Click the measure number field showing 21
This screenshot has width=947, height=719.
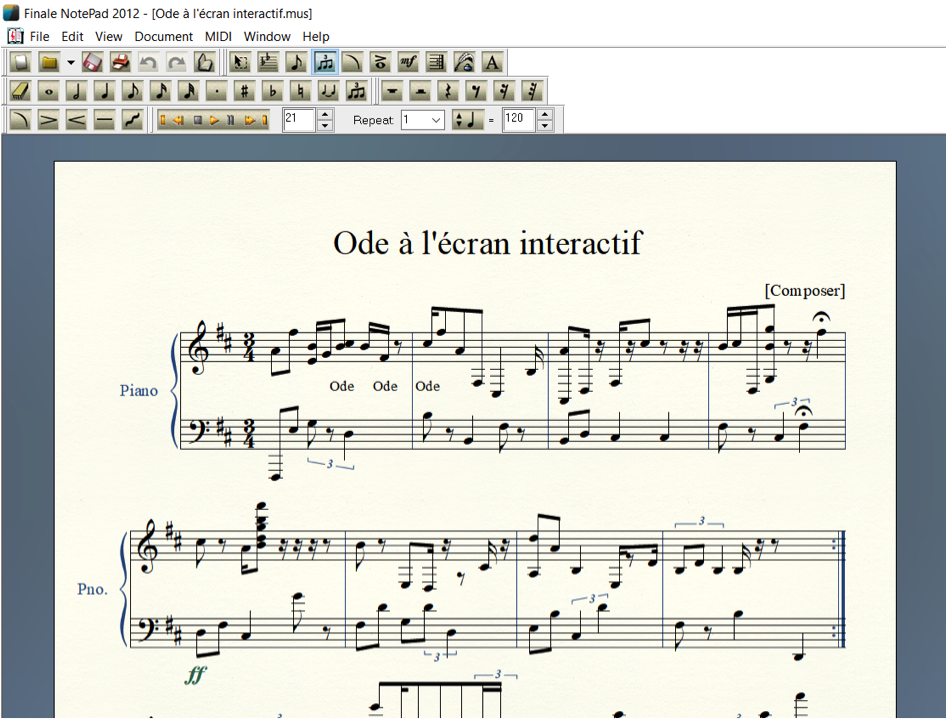pyautogui.click(x=297, y=119)
